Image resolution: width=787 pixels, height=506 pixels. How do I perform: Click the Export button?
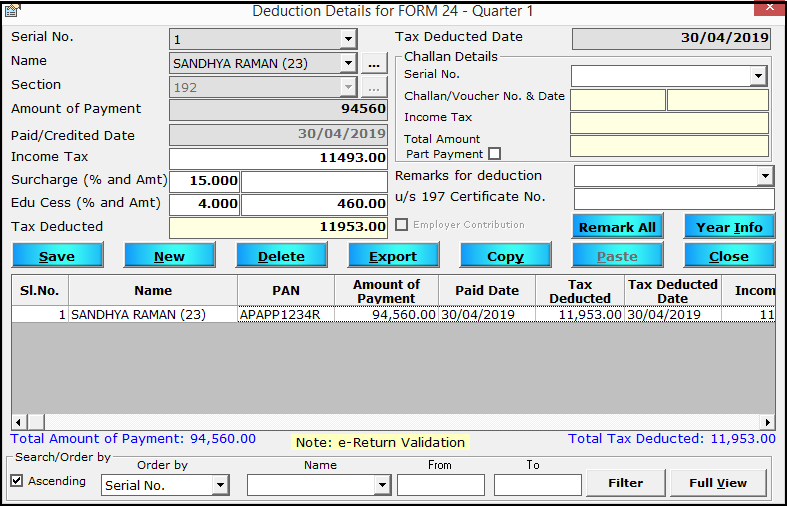pyautogui.click(x=393, y=256)
